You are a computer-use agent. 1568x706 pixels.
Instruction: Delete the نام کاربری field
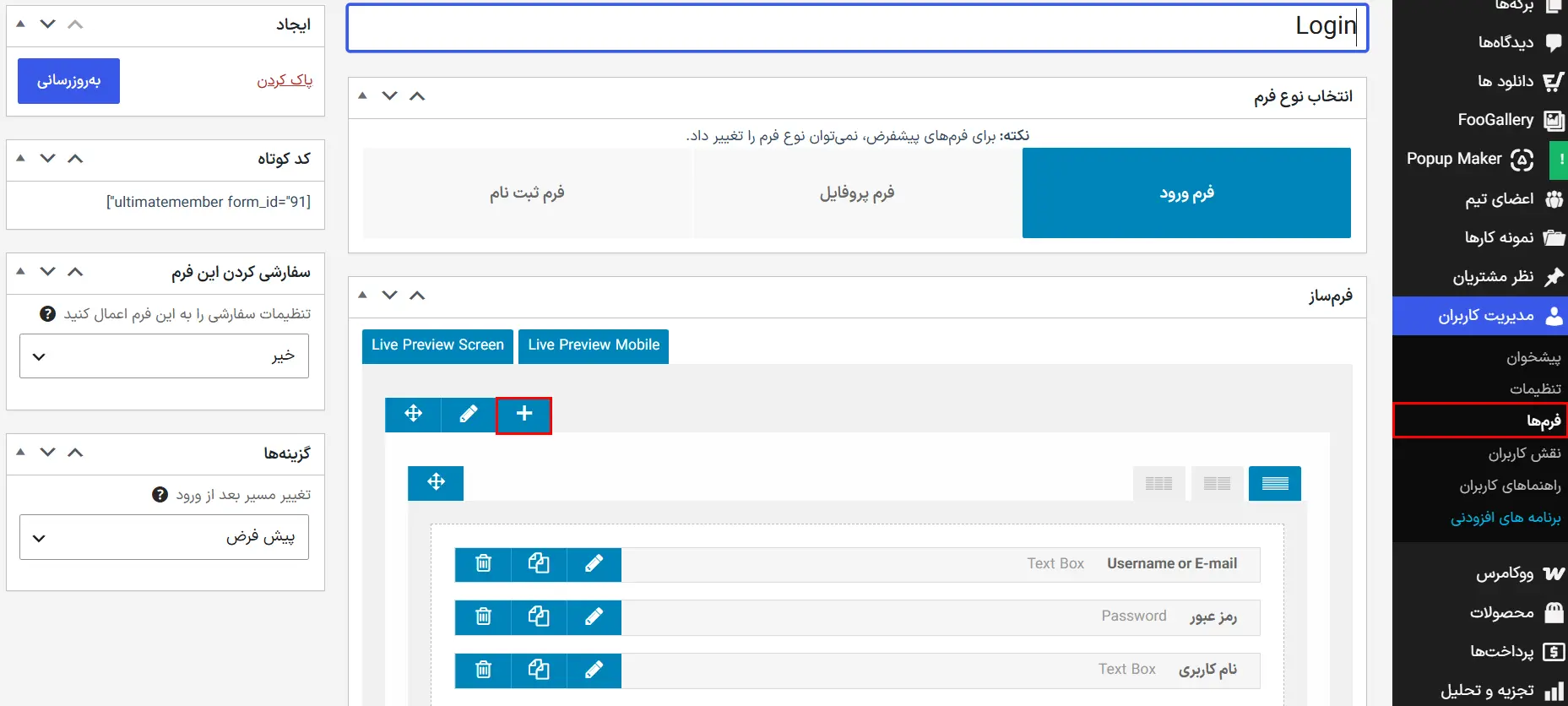click(483, 671)
